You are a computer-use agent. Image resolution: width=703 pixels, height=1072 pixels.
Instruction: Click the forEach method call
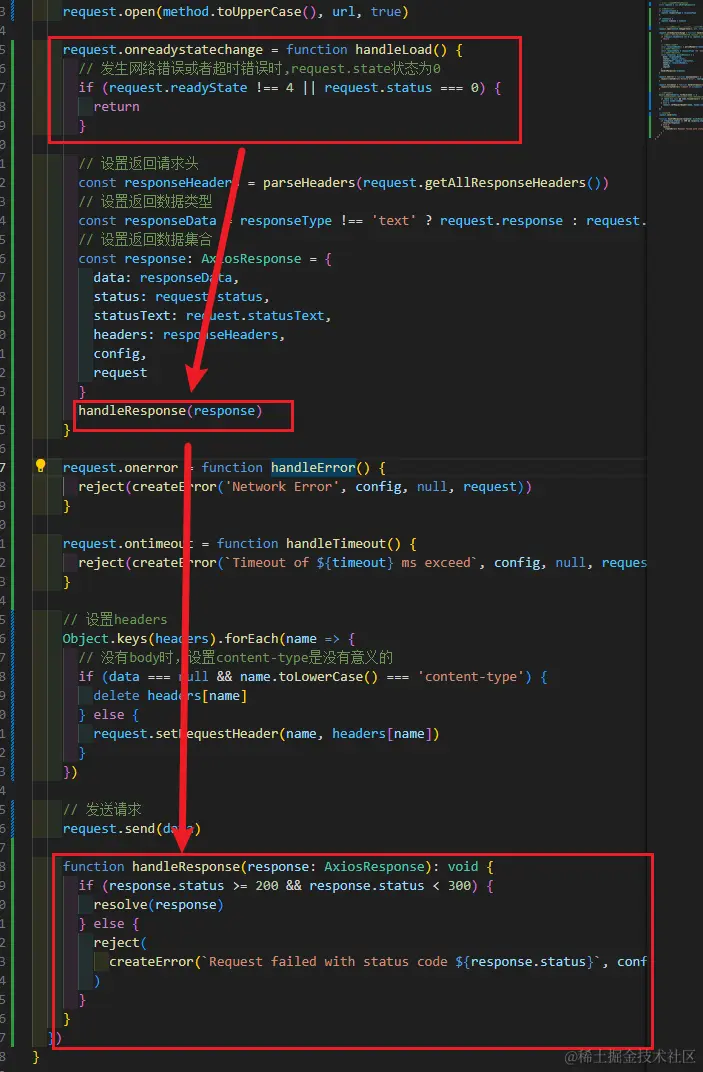(250, 639)
